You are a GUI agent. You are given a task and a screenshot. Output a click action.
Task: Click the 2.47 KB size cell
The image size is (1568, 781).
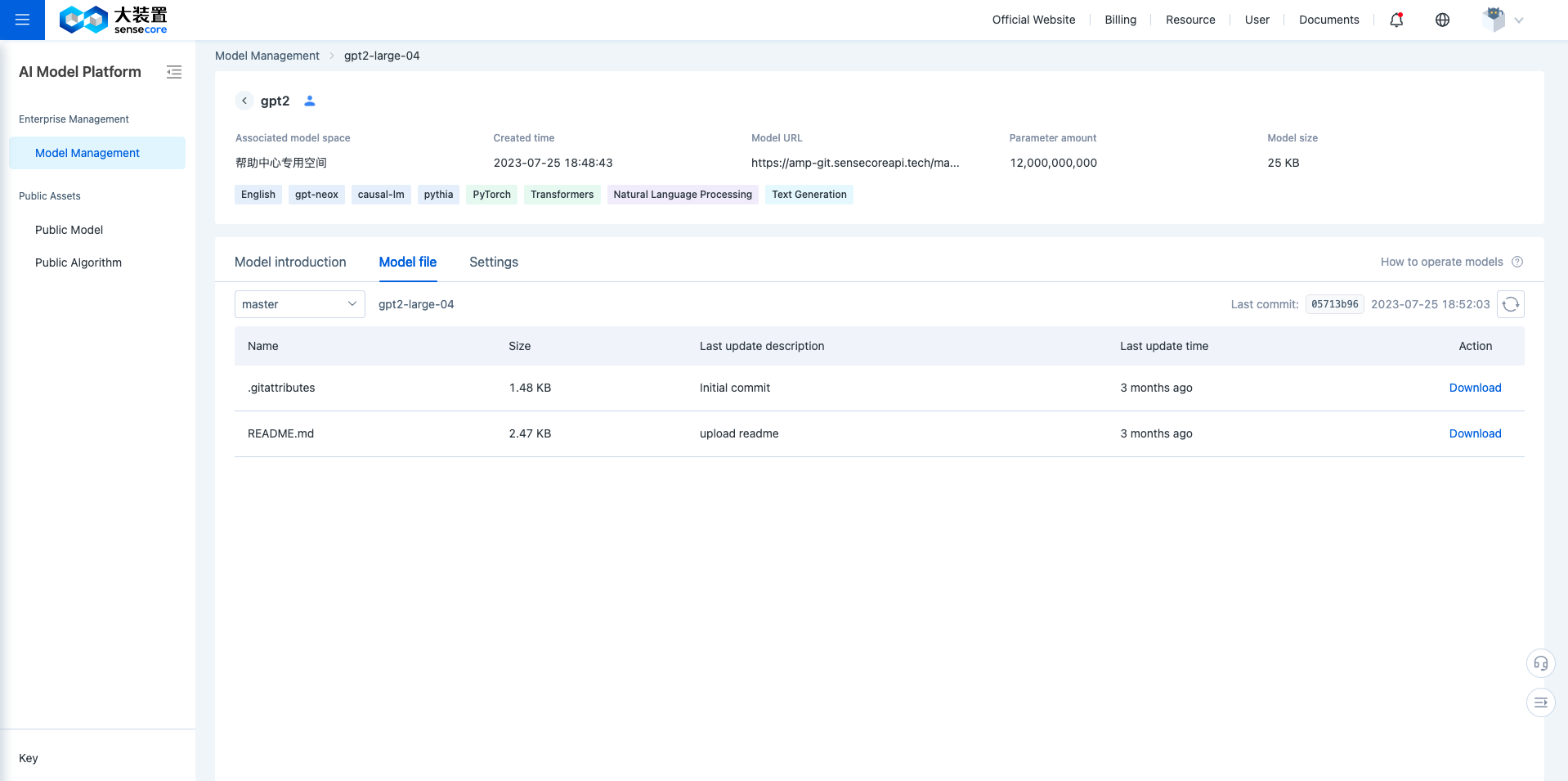coord(530,433)
